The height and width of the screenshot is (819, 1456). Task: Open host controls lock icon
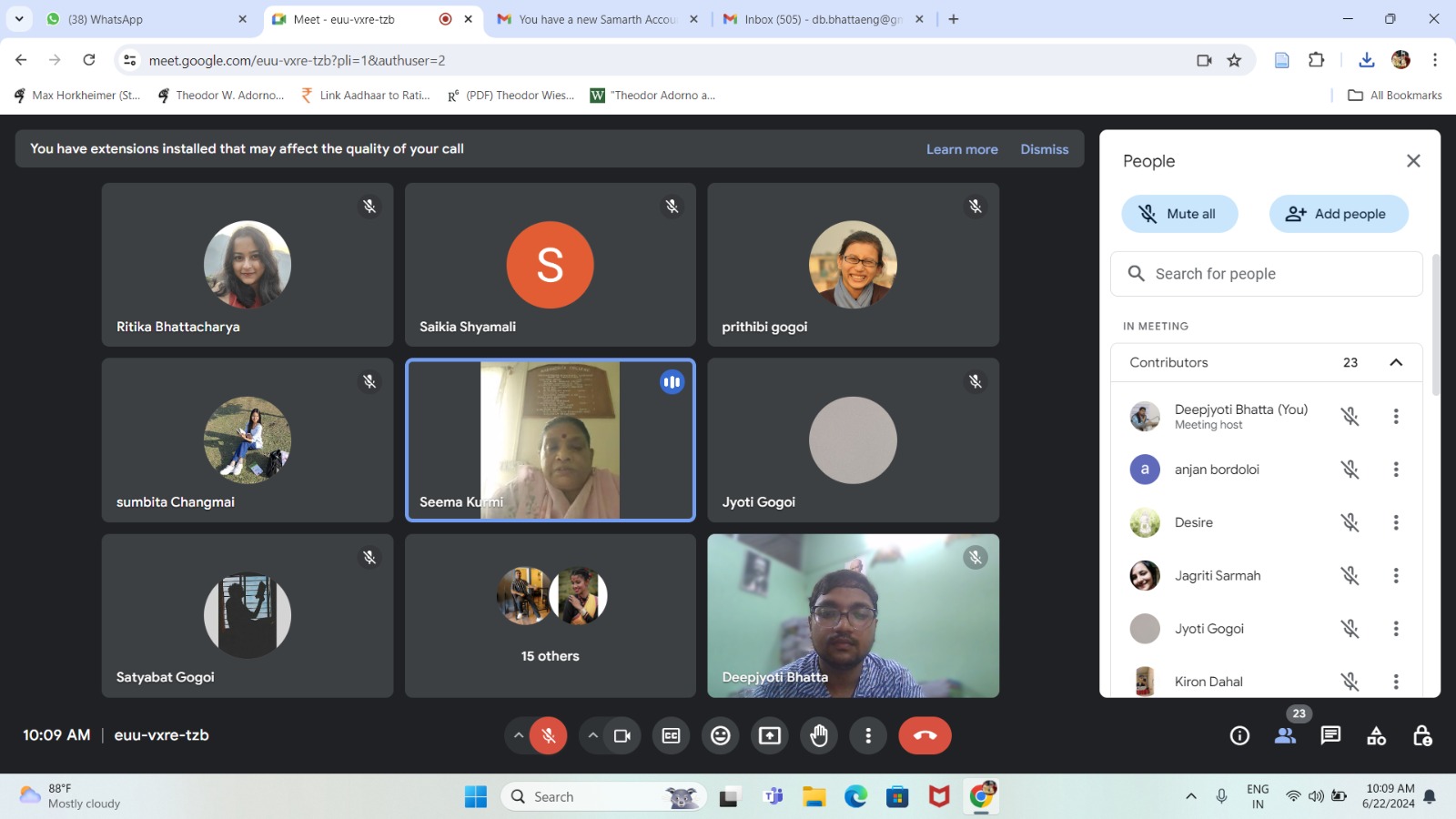tap(1422, 735)
